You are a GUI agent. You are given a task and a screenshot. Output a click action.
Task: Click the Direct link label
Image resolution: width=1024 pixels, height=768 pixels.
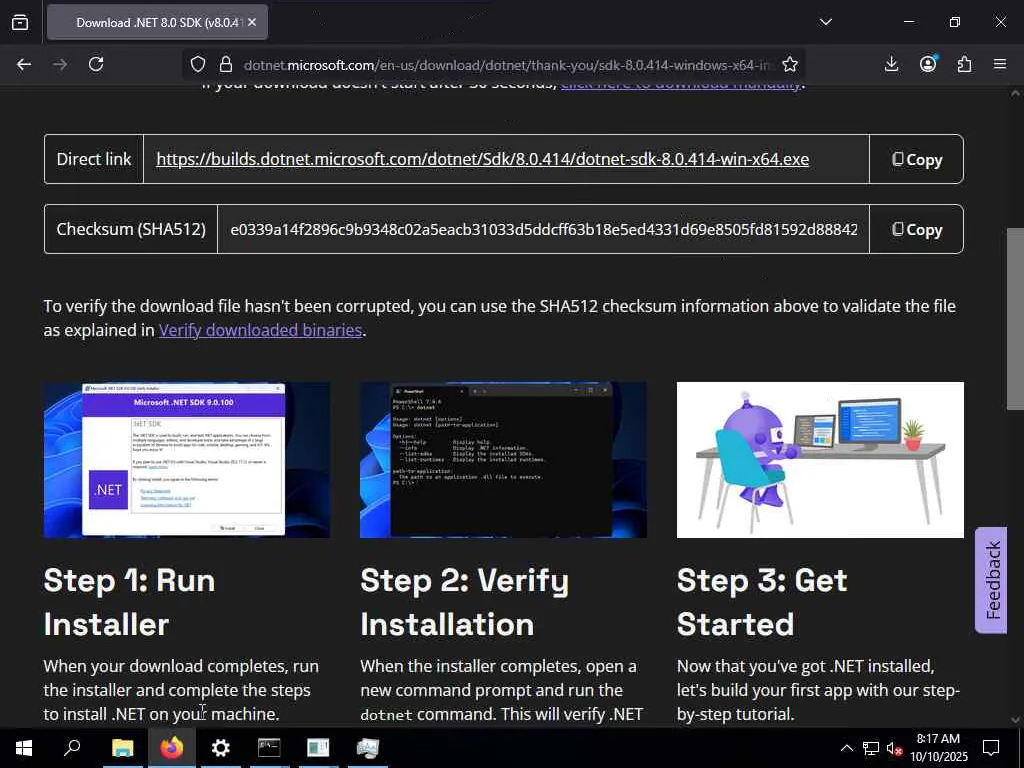[x=94, y=159]
